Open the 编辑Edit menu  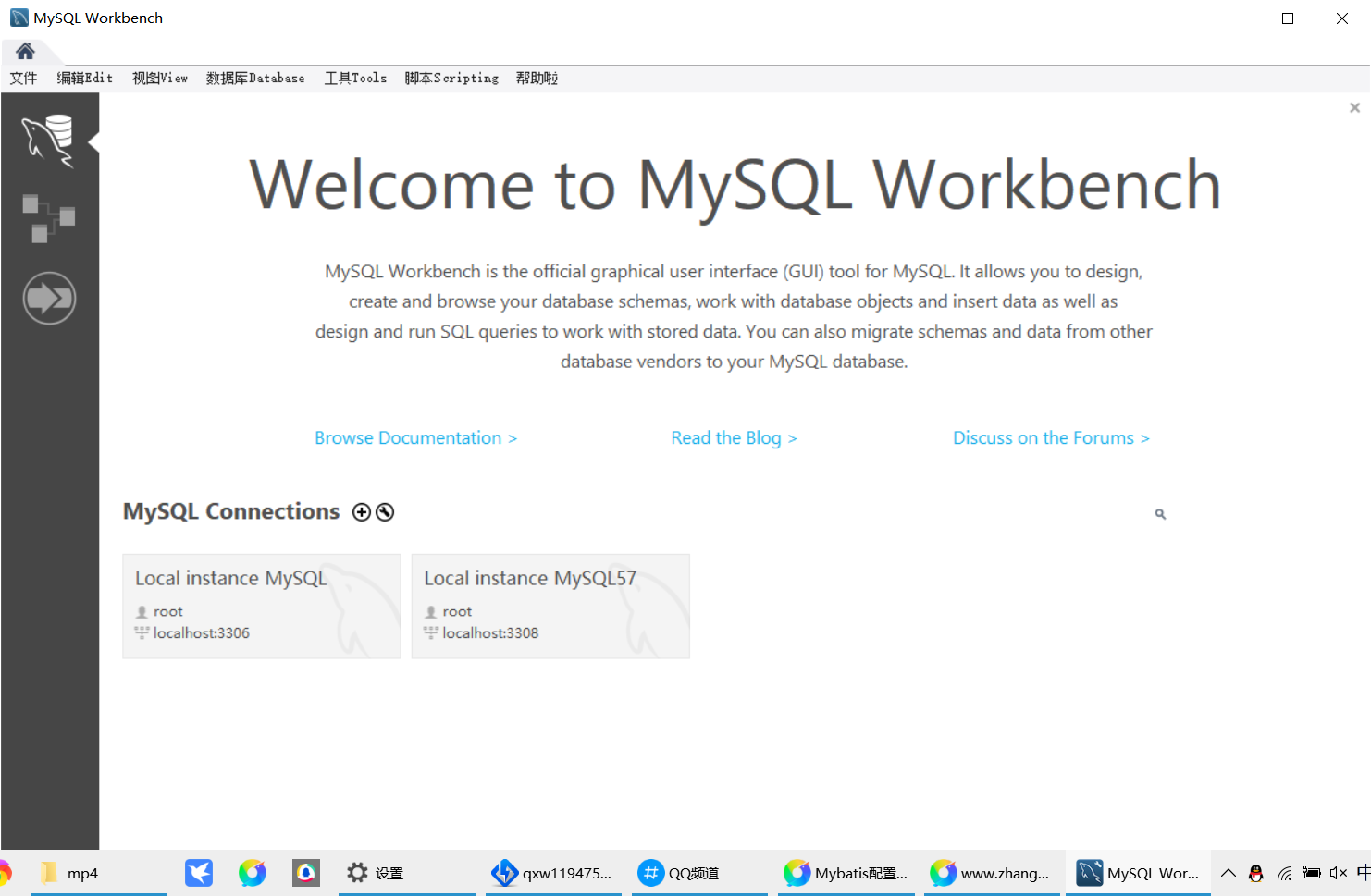coord(85,79)
